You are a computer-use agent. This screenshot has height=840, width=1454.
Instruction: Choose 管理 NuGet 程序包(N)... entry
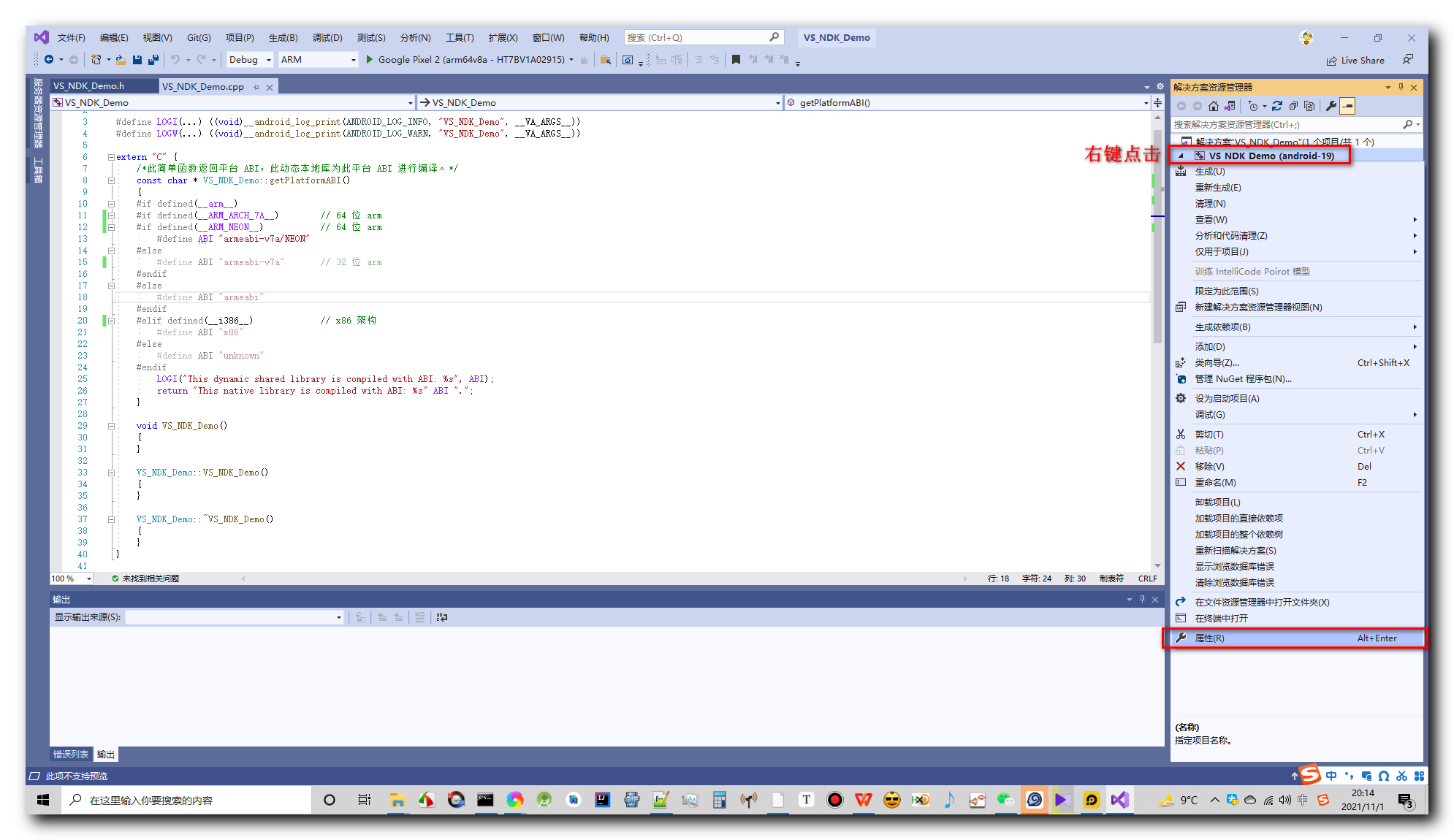click(1297, 379)
